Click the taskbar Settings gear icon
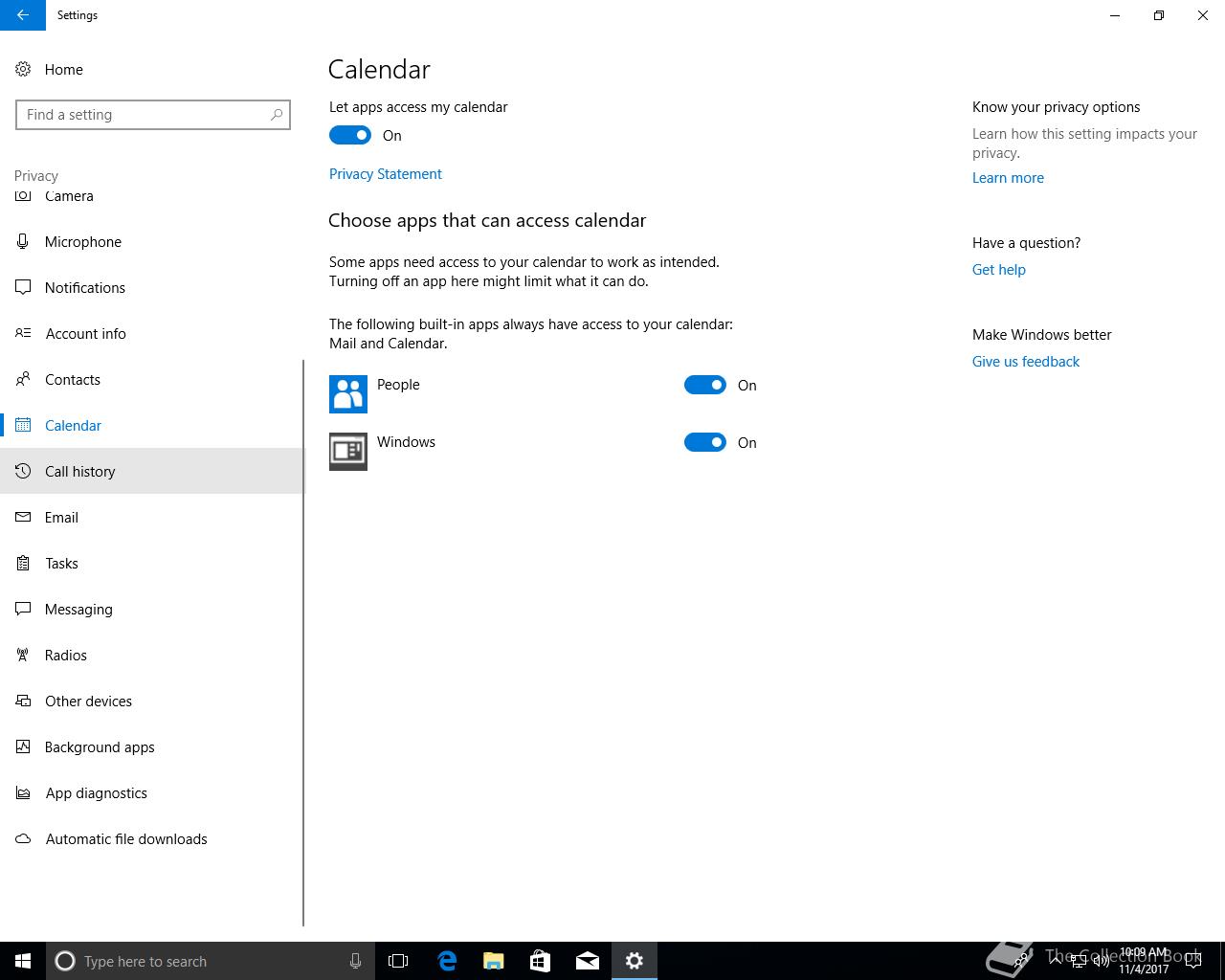 [635, 961]
